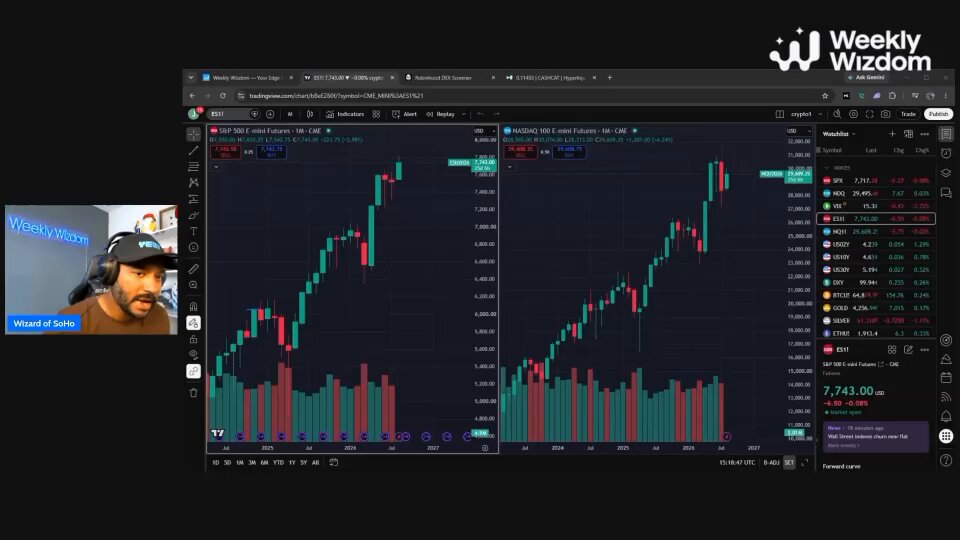Switch to the CASHCAT Hyperliquid tab
The image size is (960, 540).
(x=550, y=78)
